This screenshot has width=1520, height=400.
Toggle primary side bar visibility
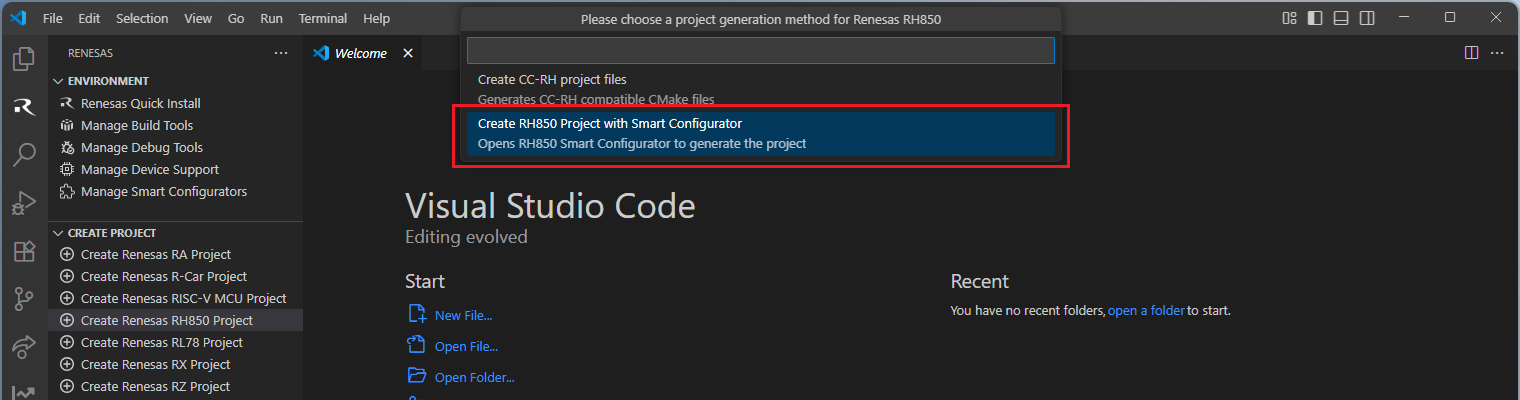point(1315,18)
